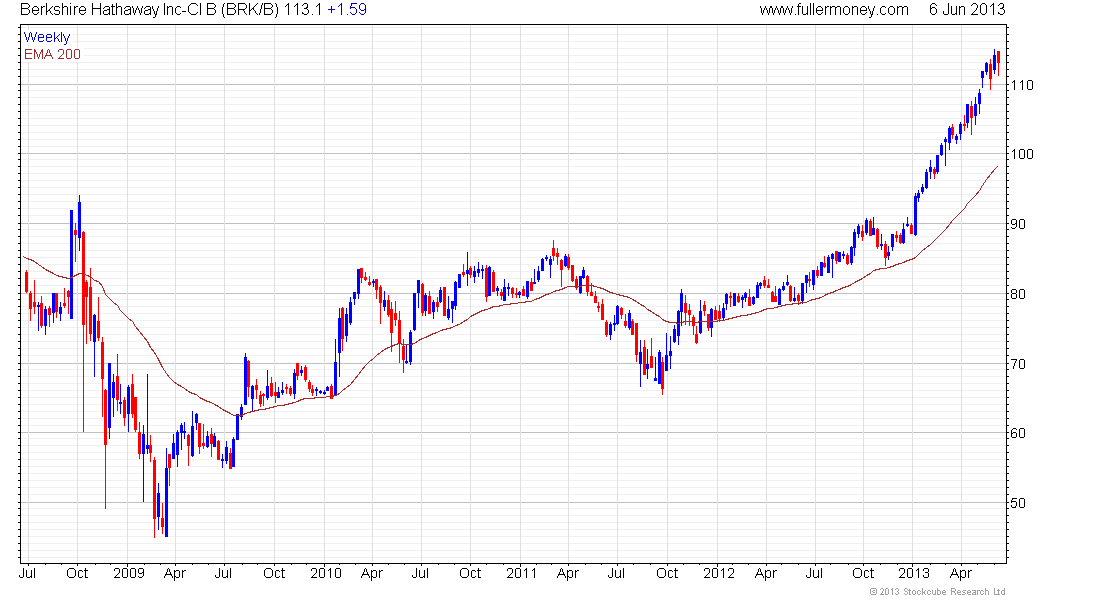Click the 100 price level label
Screen dimensions: 1100x600
pyautogui.click(x=1022, y=154)
